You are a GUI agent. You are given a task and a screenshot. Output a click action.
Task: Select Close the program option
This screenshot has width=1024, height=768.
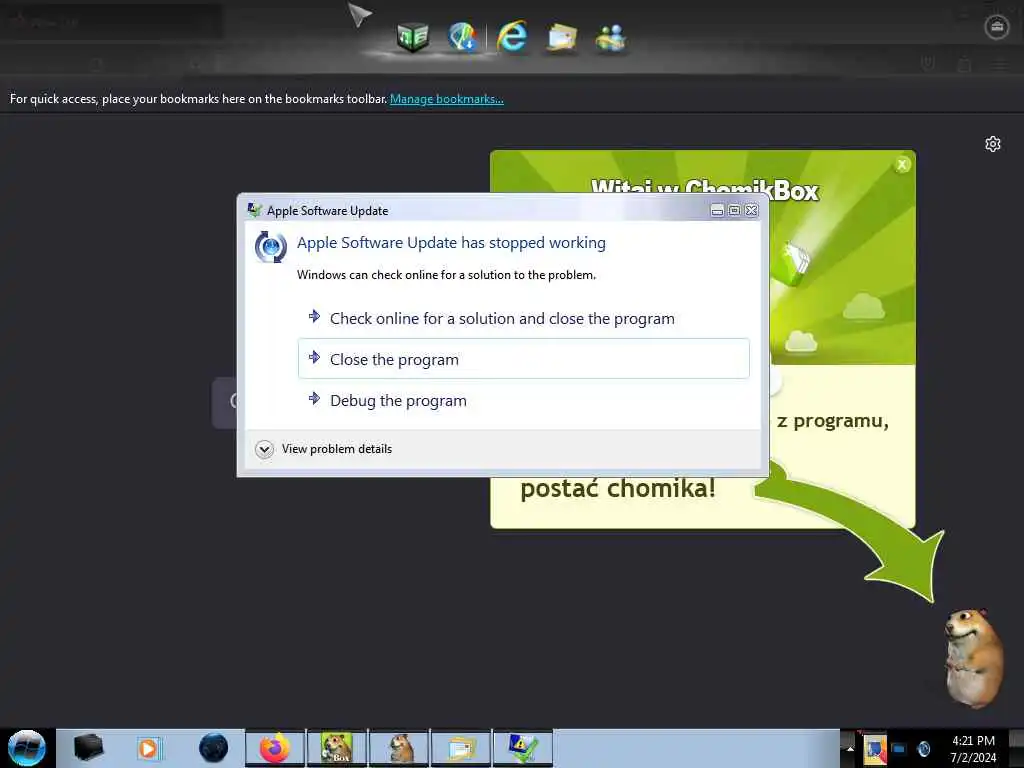[x=524, y=359]
